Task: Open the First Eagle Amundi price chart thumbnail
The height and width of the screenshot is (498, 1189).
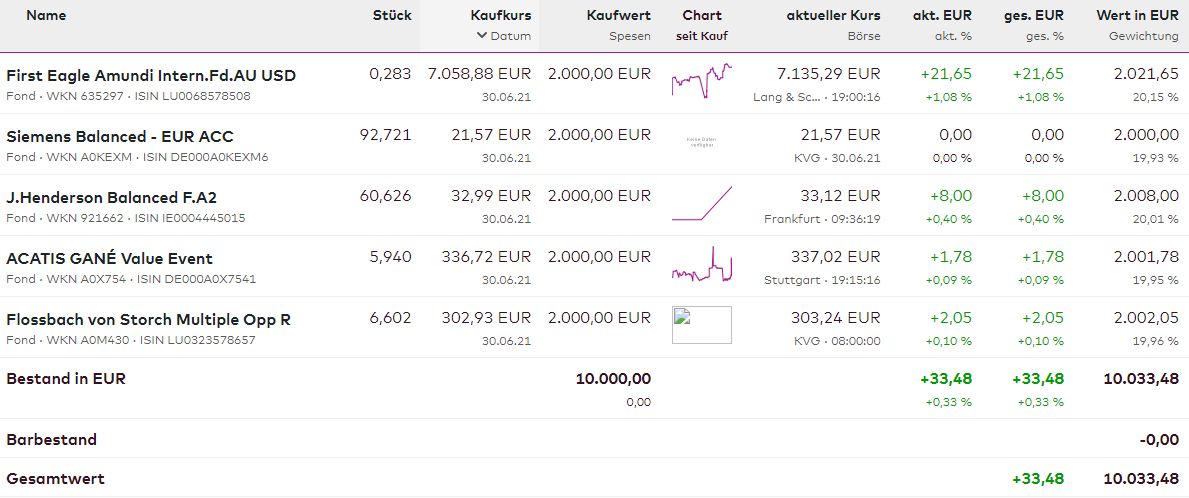Action: coord(701,80)
